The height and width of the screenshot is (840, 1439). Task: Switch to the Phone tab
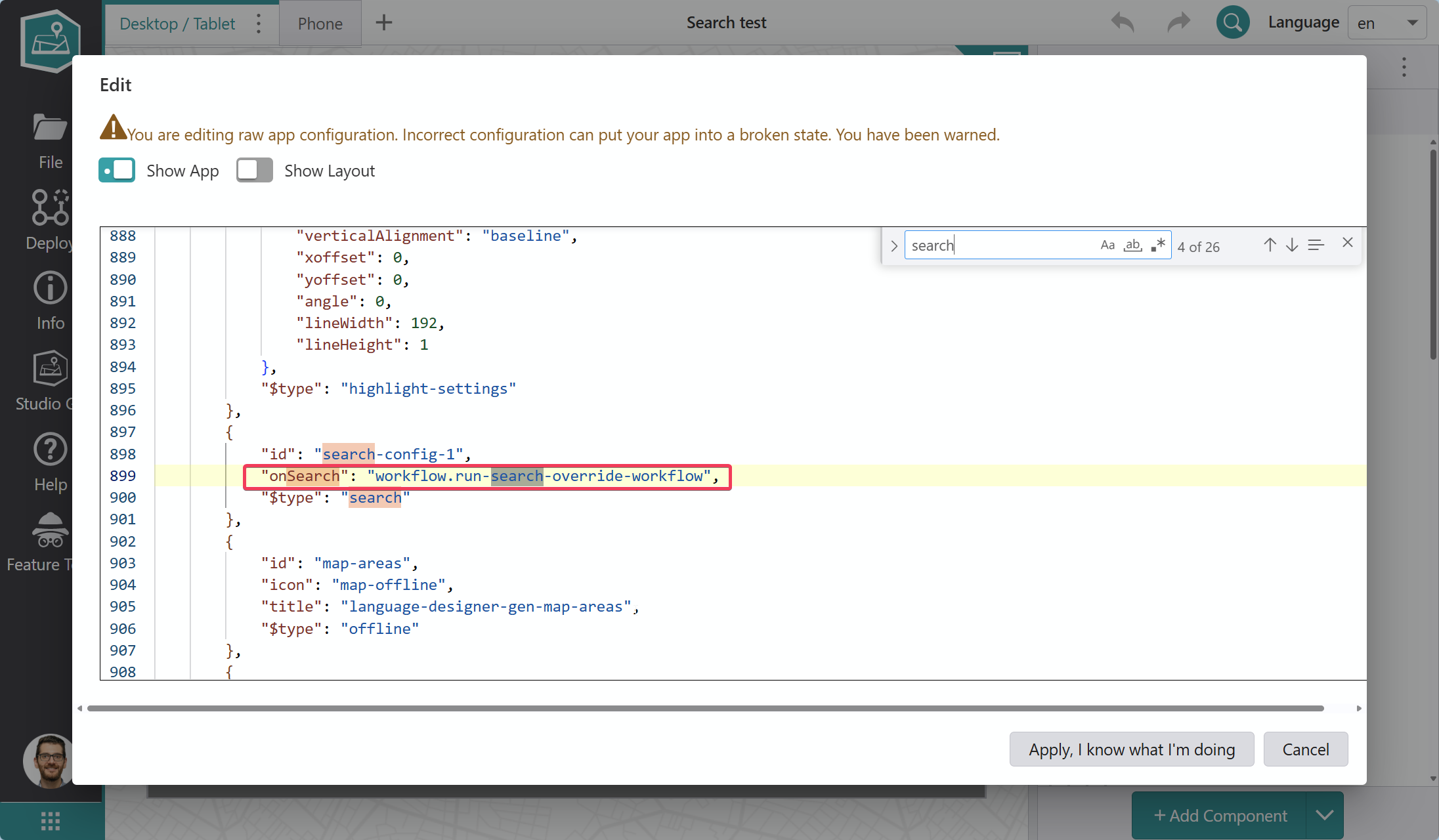tap(320, 24)
